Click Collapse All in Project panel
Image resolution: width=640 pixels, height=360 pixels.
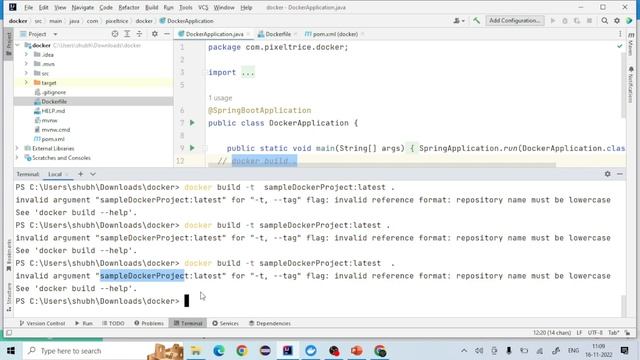pyautogui.click(x=139, y=34)
